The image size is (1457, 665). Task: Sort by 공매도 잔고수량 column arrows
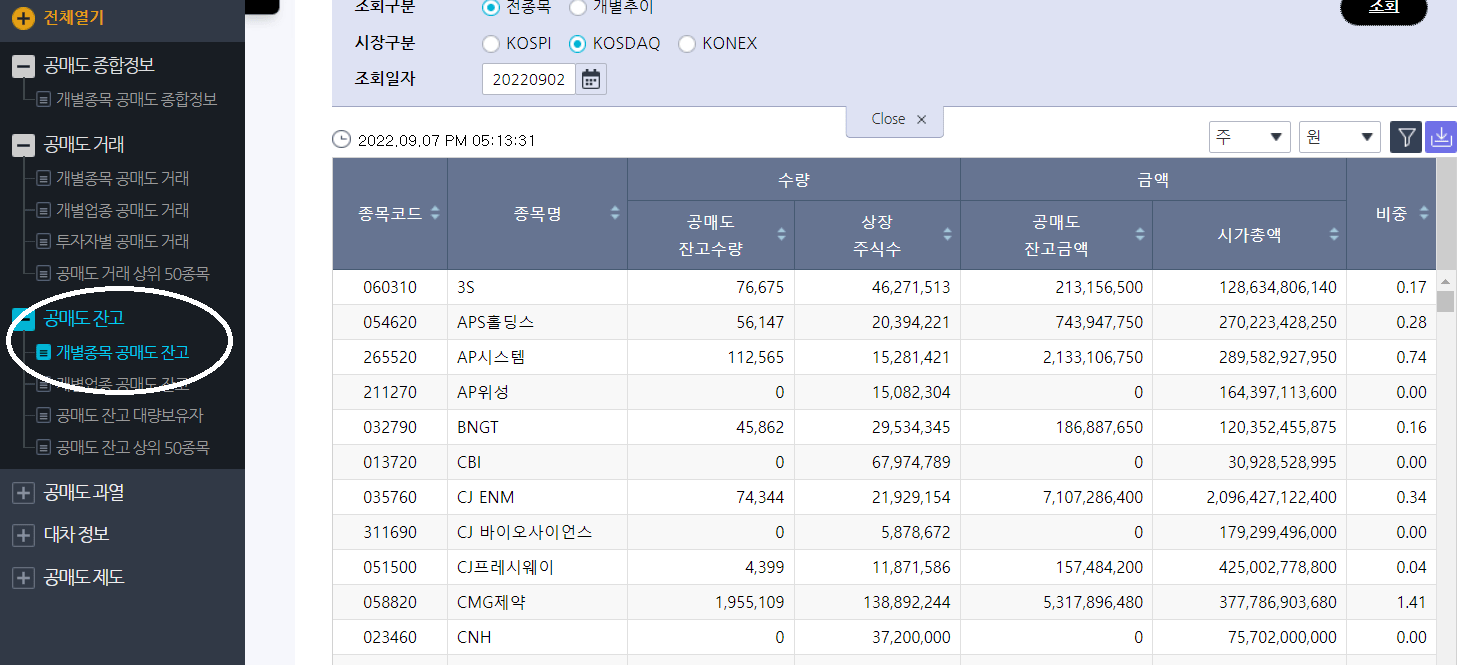[x=782, y=234]
